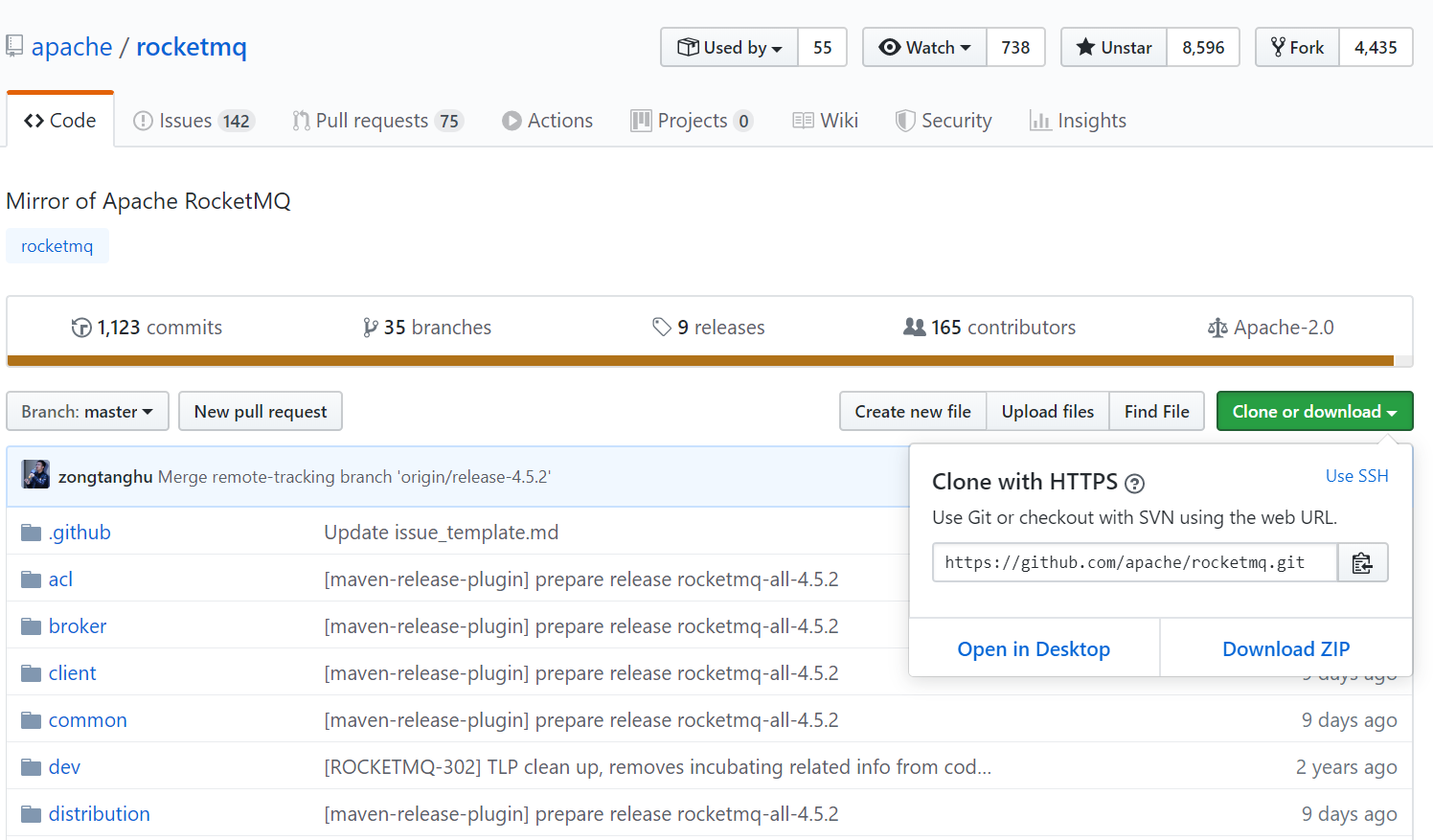Fork the repository

coord(1297,47)
